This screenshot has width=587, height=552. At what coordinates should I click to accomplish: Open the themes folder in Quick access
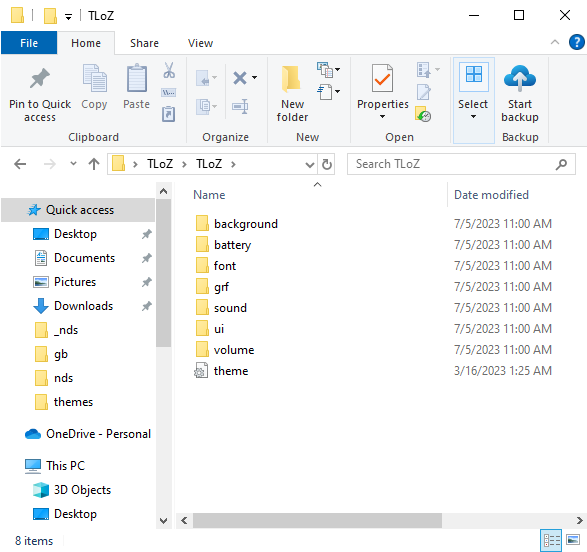tap(73, 402)
